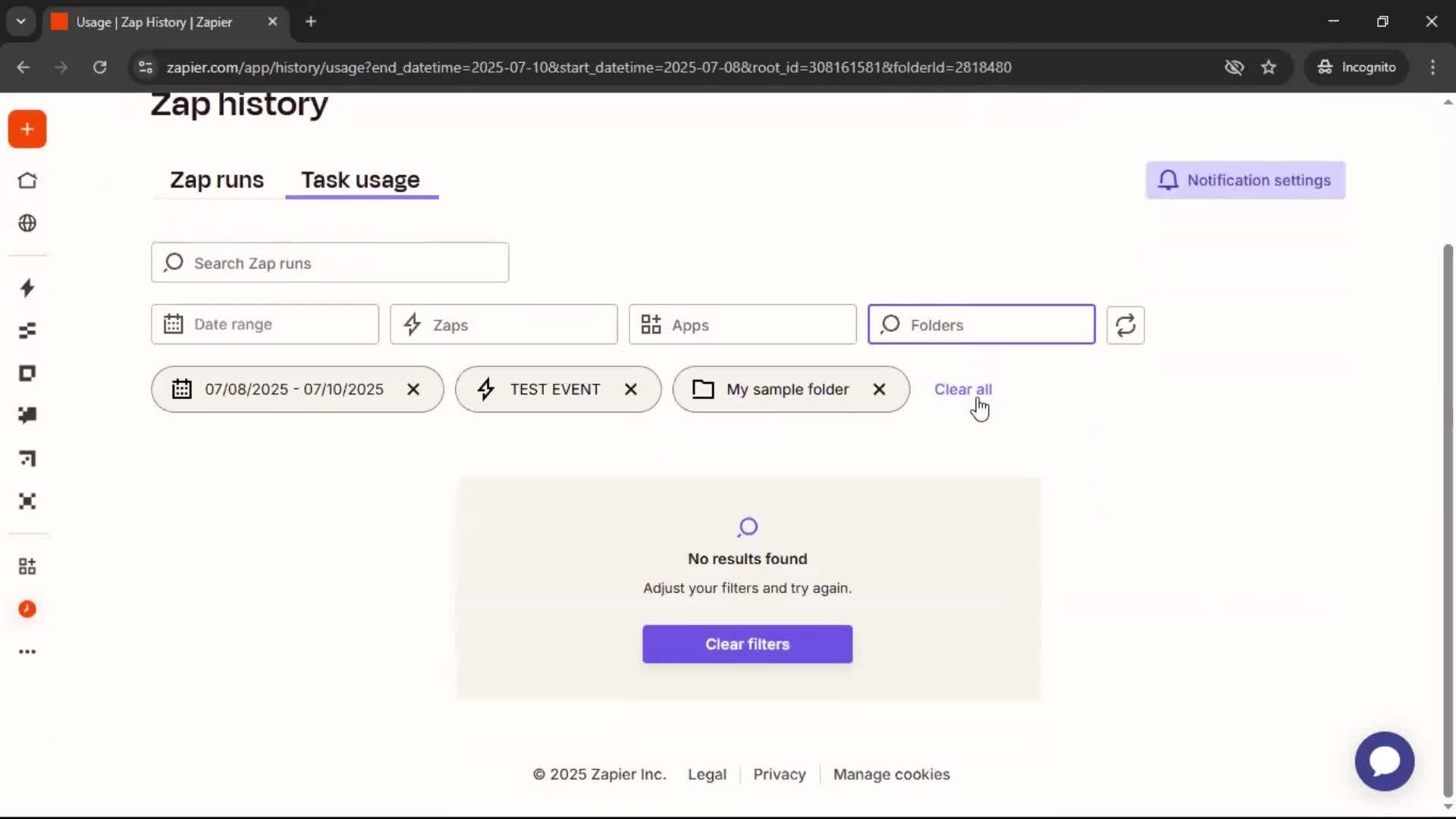This screenshot has height=819, width=1456.
Task: Click the My sample folder chip label
Action: coord(787,389)
